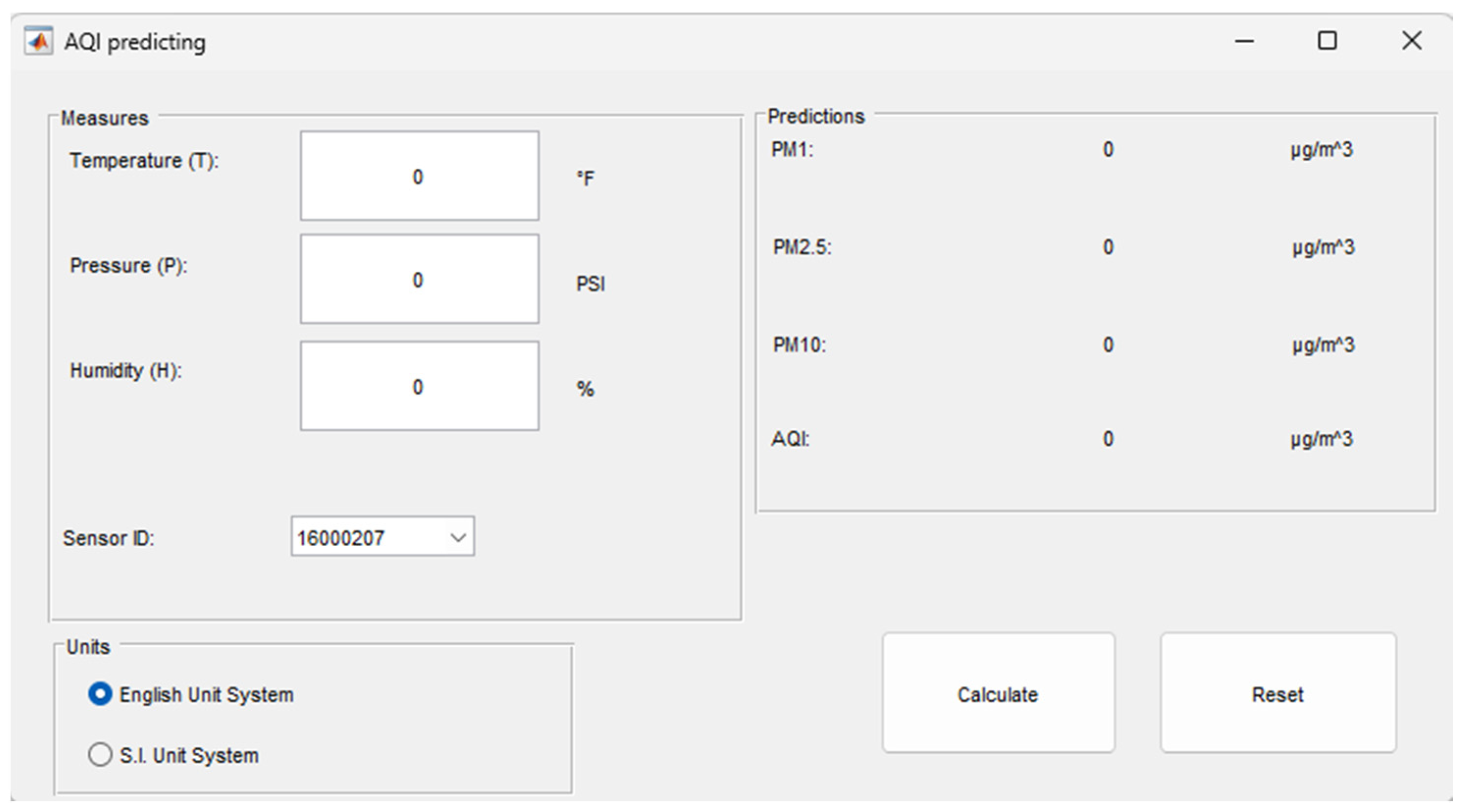Switch to the S.I. Unit System

coord(101,755)
